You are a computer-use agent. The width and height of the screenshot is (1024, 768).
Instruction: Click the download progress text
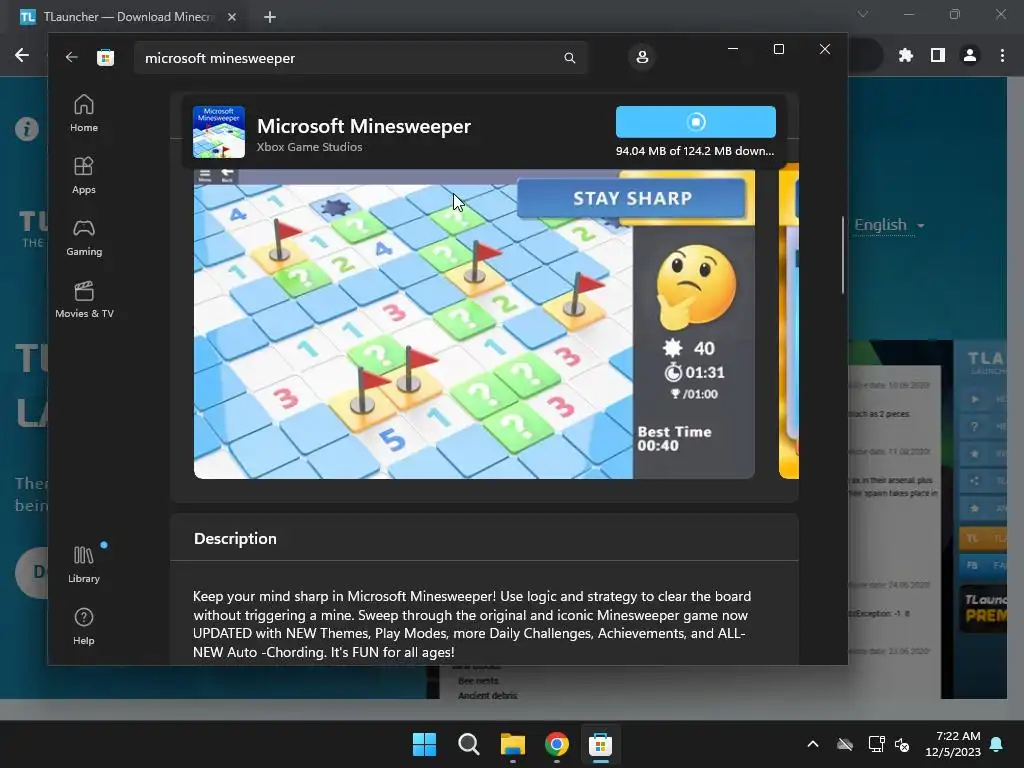[x=695, y=151]
